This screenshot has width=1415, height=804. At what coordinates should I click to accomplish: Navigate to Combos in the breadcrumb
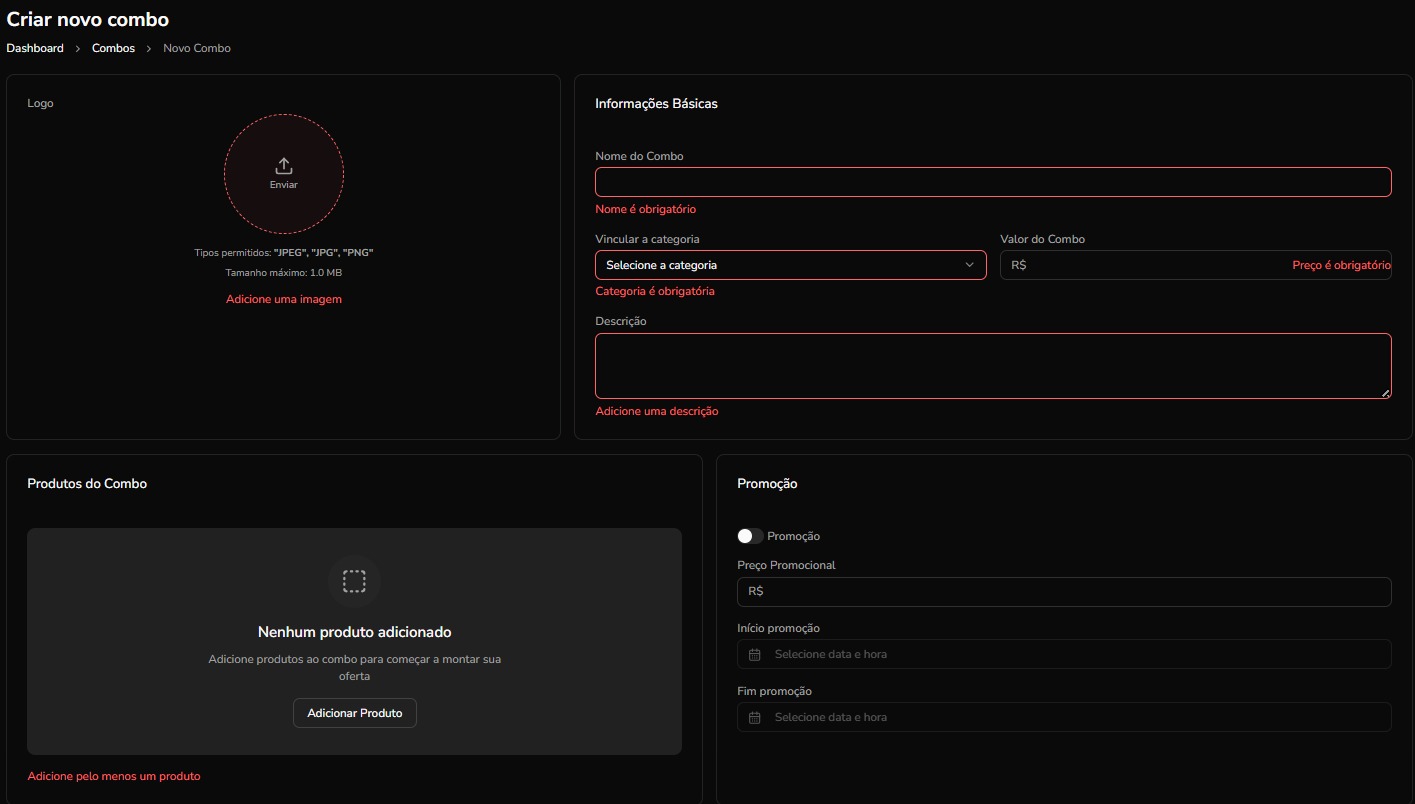[x=113, y=48]
